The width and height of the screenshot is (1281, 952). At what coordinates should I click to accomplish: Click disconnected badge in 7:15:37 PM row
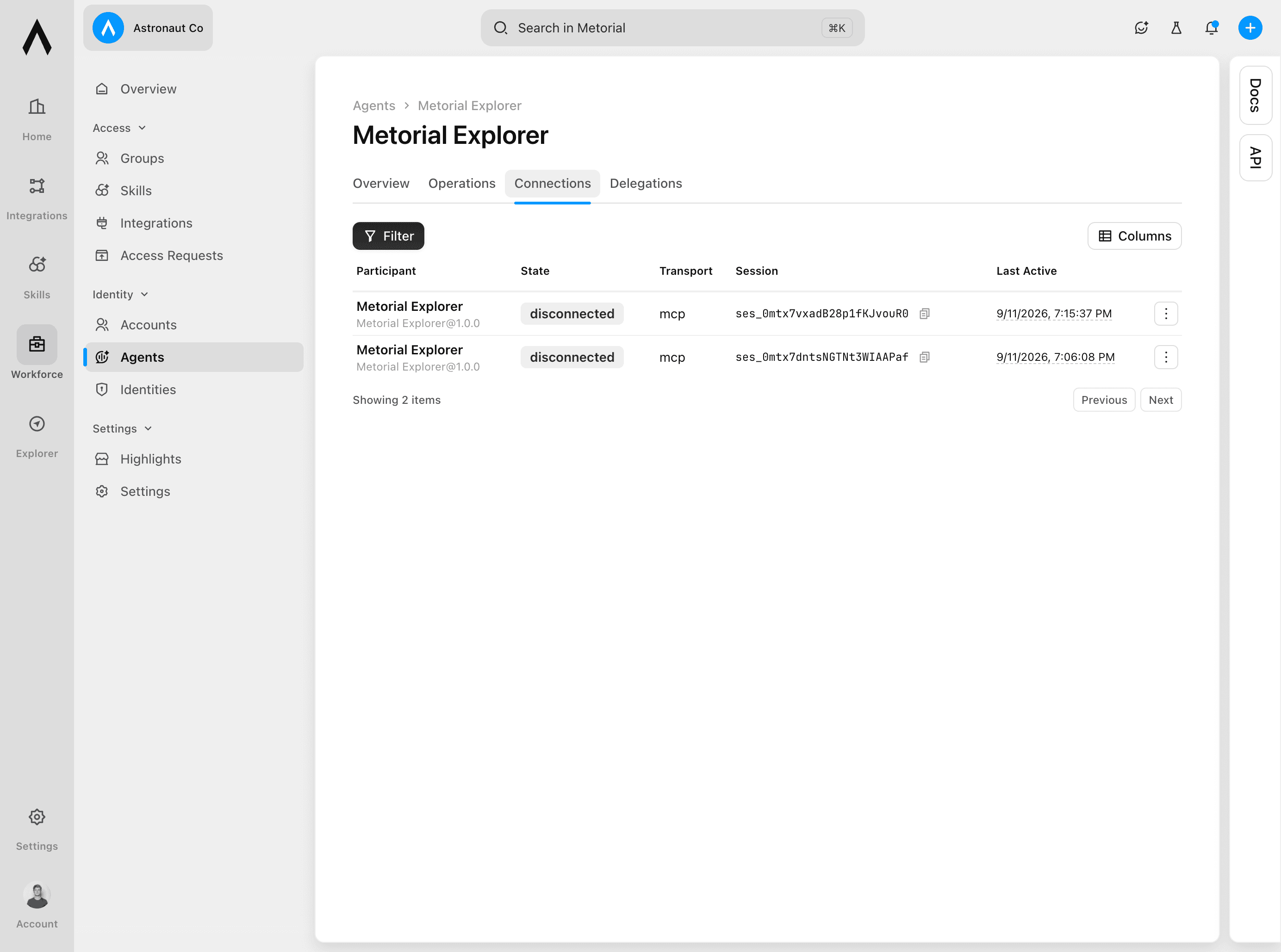click(572, 314)
